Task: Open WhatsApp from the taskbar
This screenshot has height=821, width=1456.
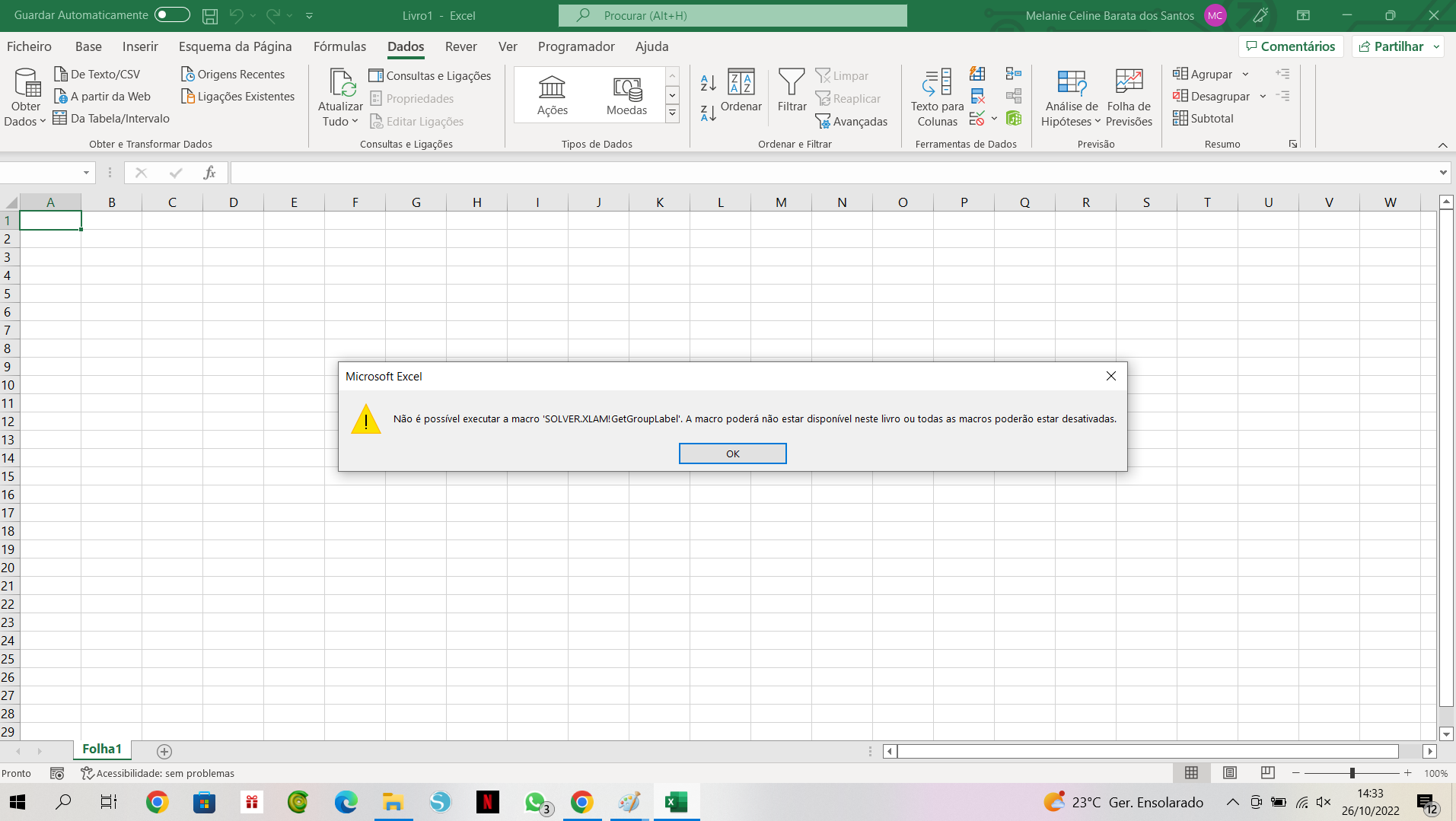Action: tap(536, 802)
